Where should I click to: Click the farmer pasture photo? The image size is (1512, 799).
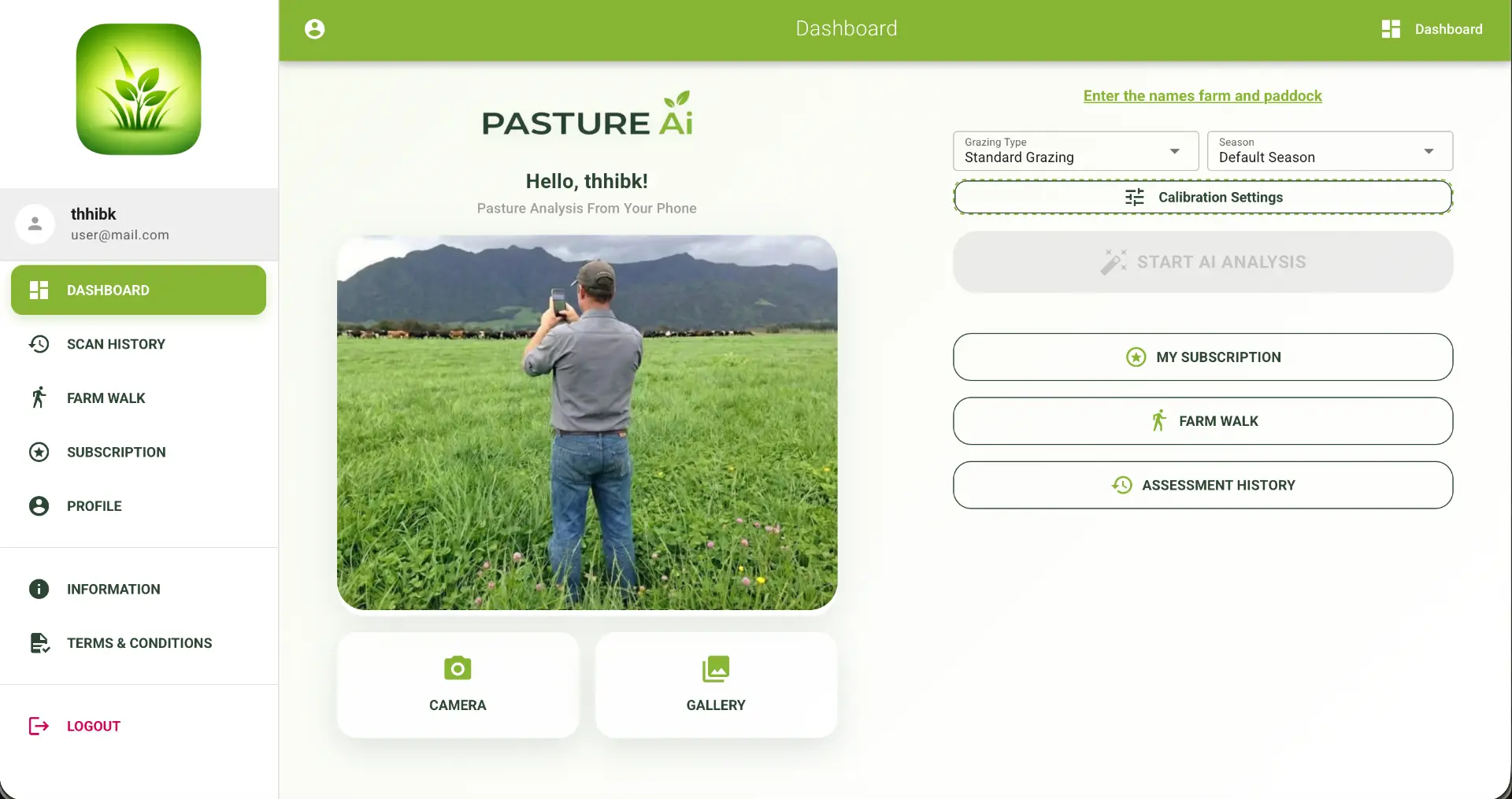click(587, 423)
